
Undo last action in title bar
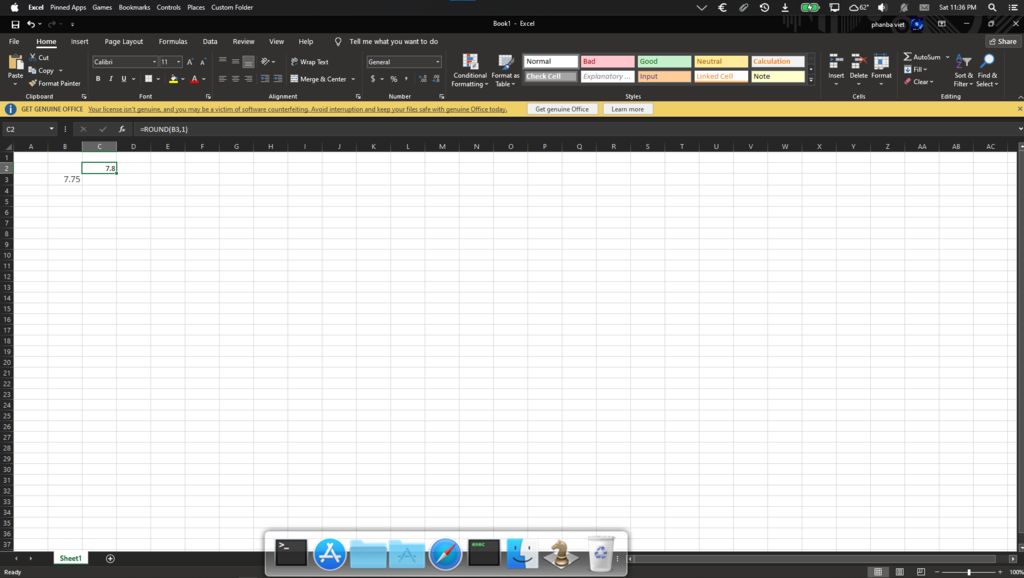click(31, 24)
